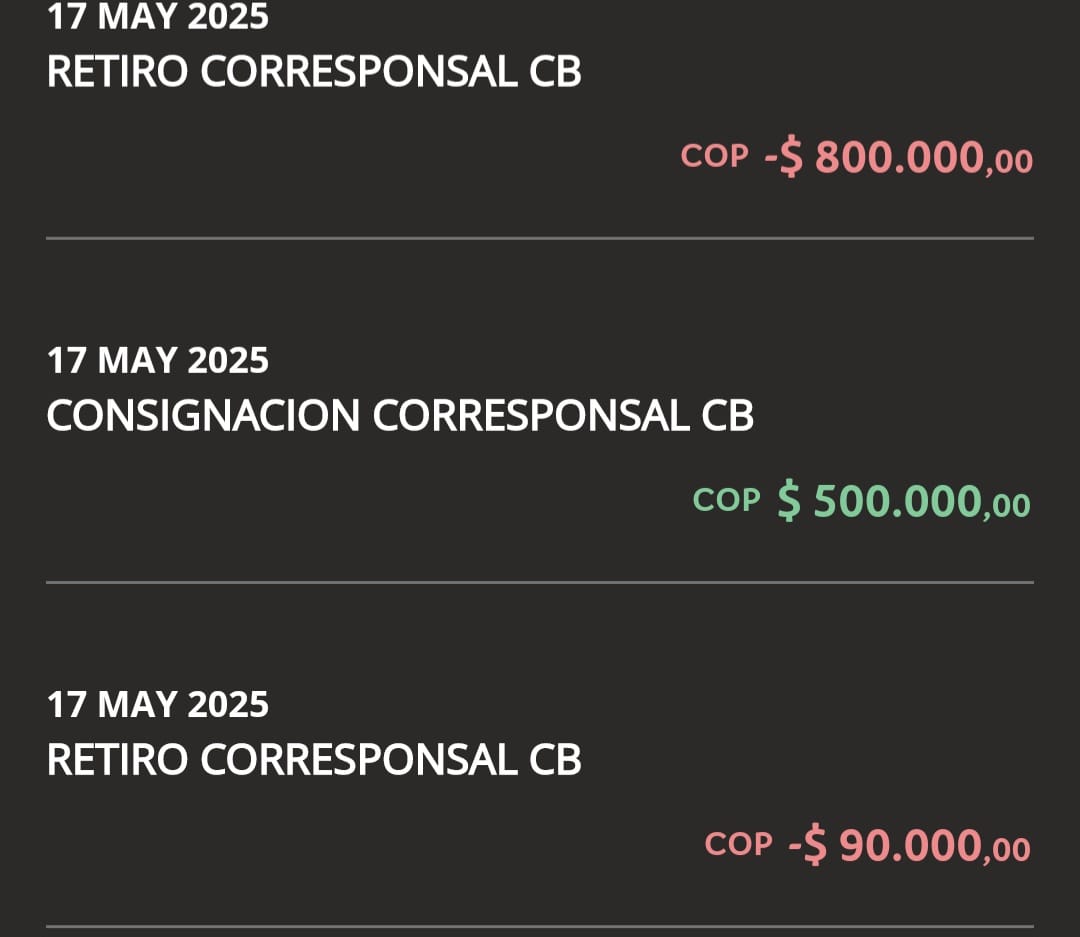Click the divider below the 800.000 amount

point(540,238)
